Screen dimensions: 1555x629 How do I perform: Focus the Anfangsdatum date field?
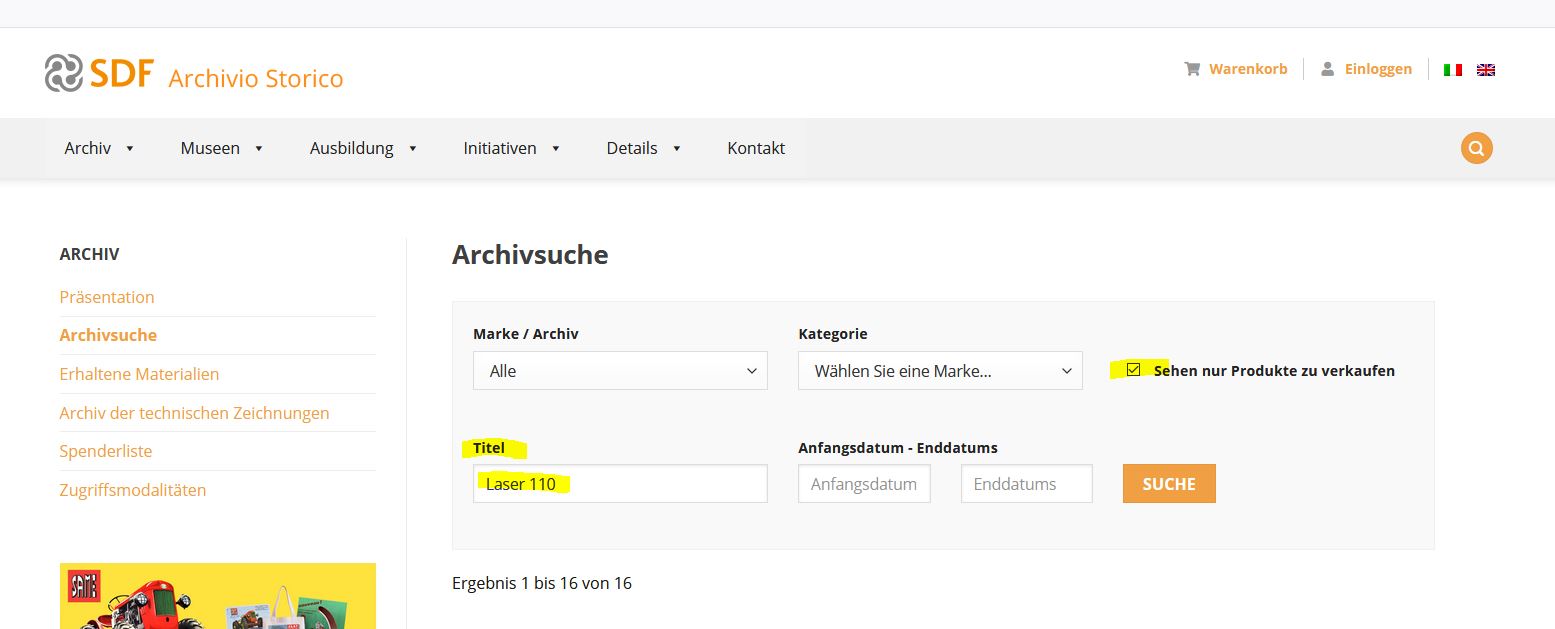[864, 484]
